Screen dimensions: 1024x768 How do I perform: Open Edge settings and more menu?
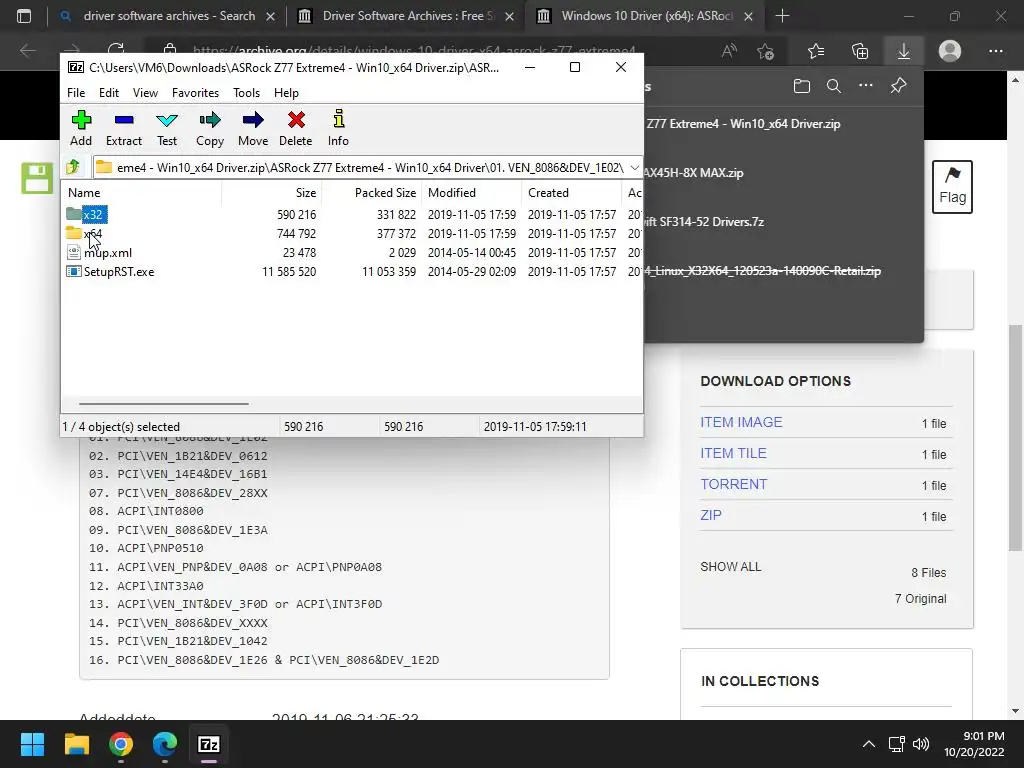pyautogui.click(x=996, y=51)
